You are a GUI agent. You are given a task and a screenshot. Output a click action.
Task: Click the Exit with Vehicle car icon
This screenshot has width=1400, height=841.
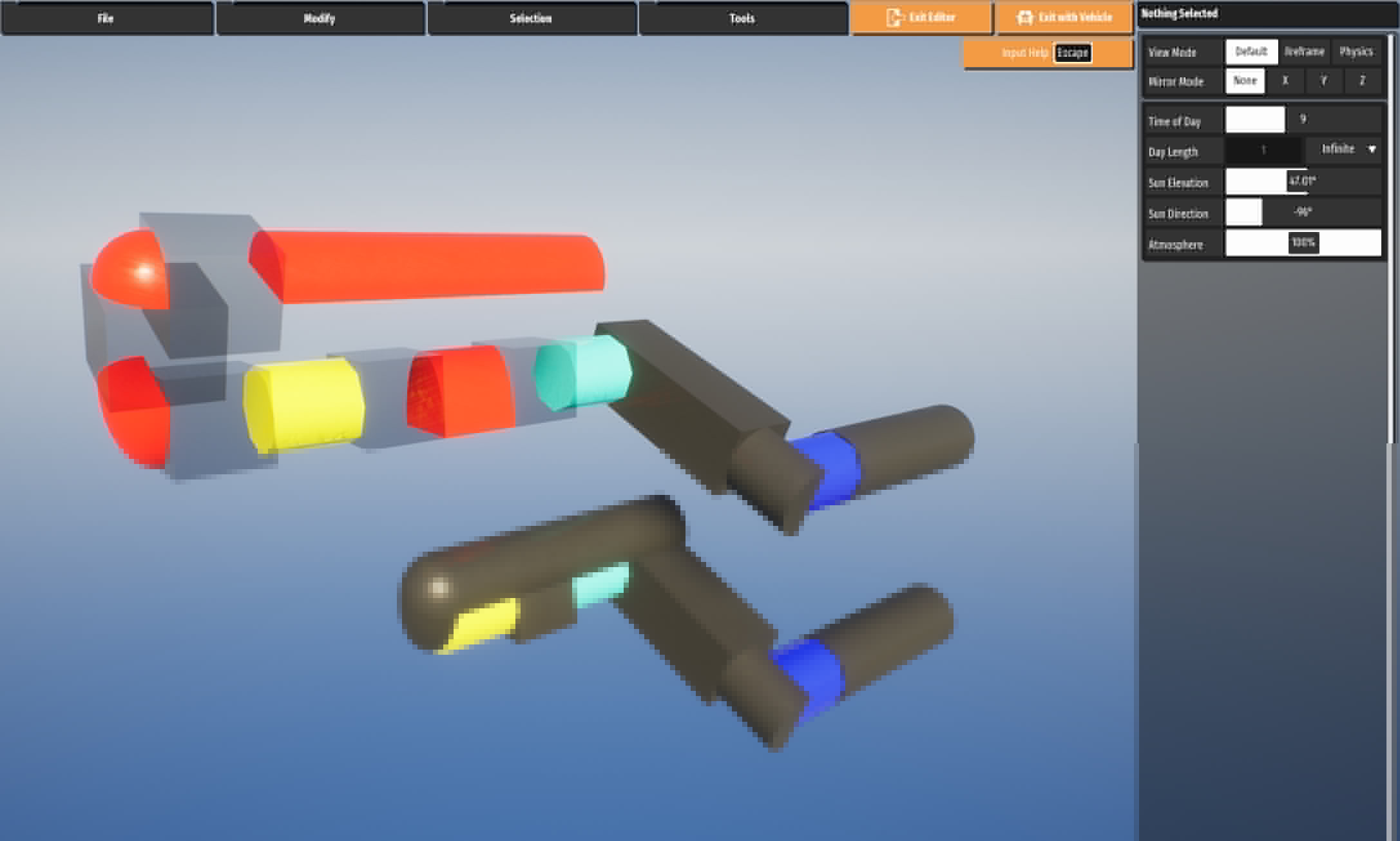click(1024, 17)
